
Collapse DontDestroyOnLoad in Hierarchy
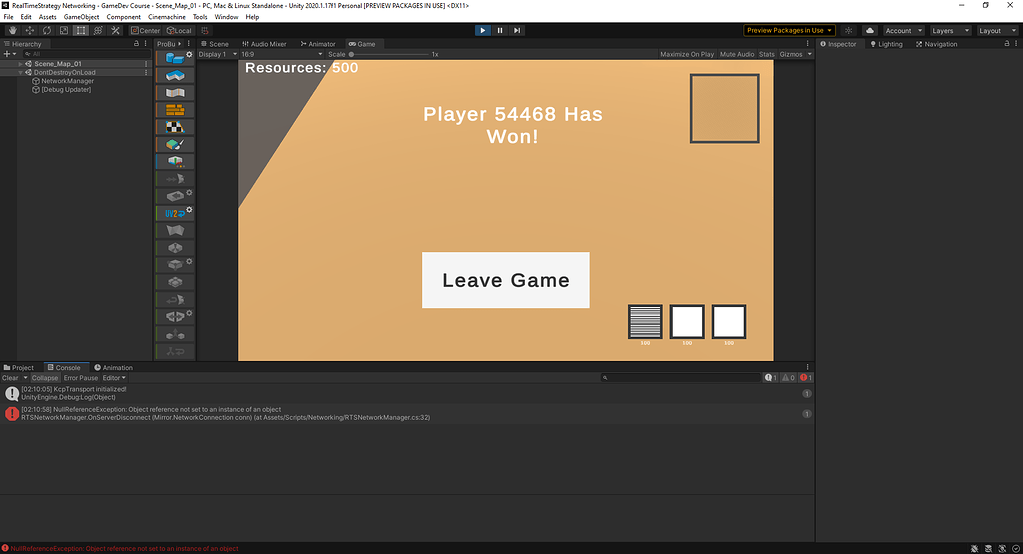click(21, 72)
